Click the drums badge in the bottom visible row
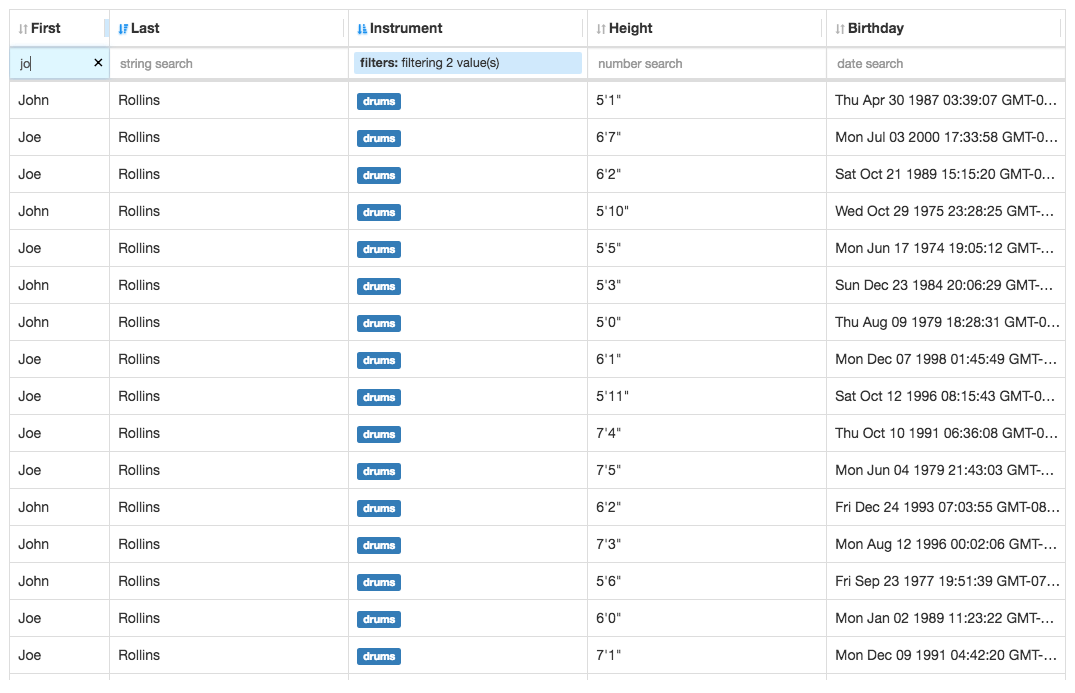The image size is (1075, 693). click(x=378, y=656)
